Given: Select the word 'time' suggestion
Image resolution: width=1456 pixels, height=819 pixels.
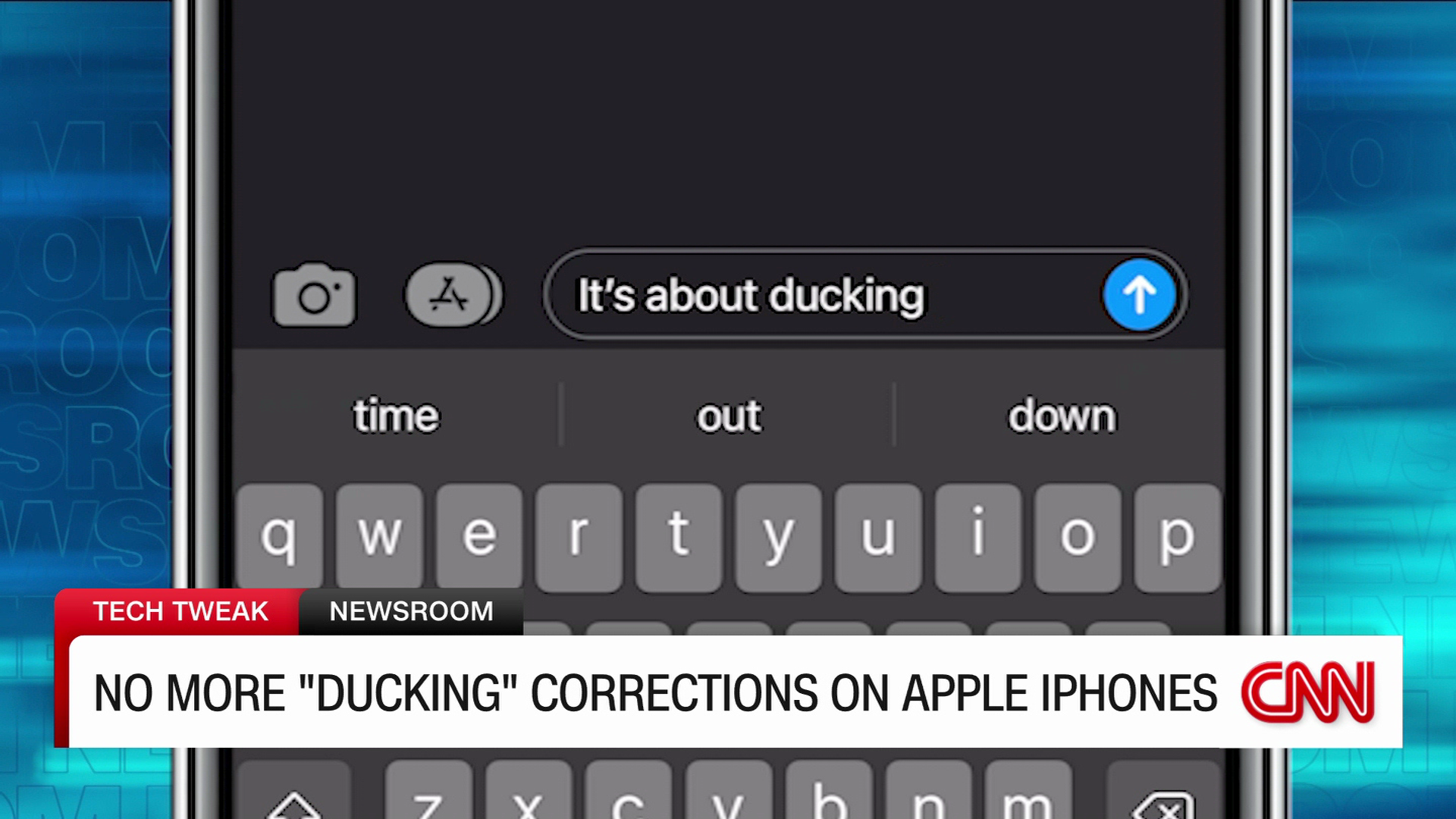Looking at the screenshot, I should (x=396, y=415).
